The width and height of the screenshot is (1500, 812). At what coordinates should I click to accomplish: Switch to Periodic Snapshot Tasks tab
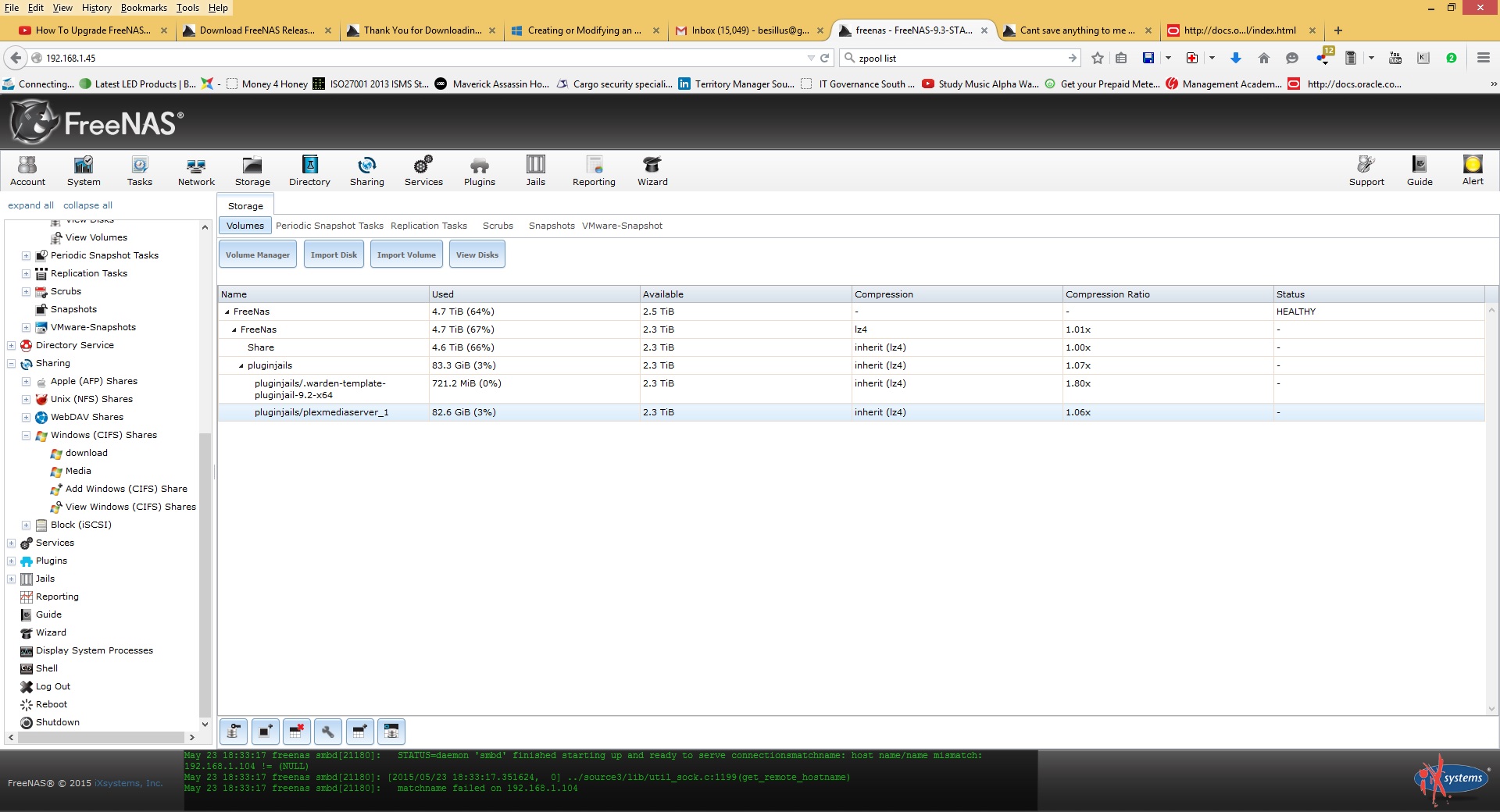(x=330, y=226)
